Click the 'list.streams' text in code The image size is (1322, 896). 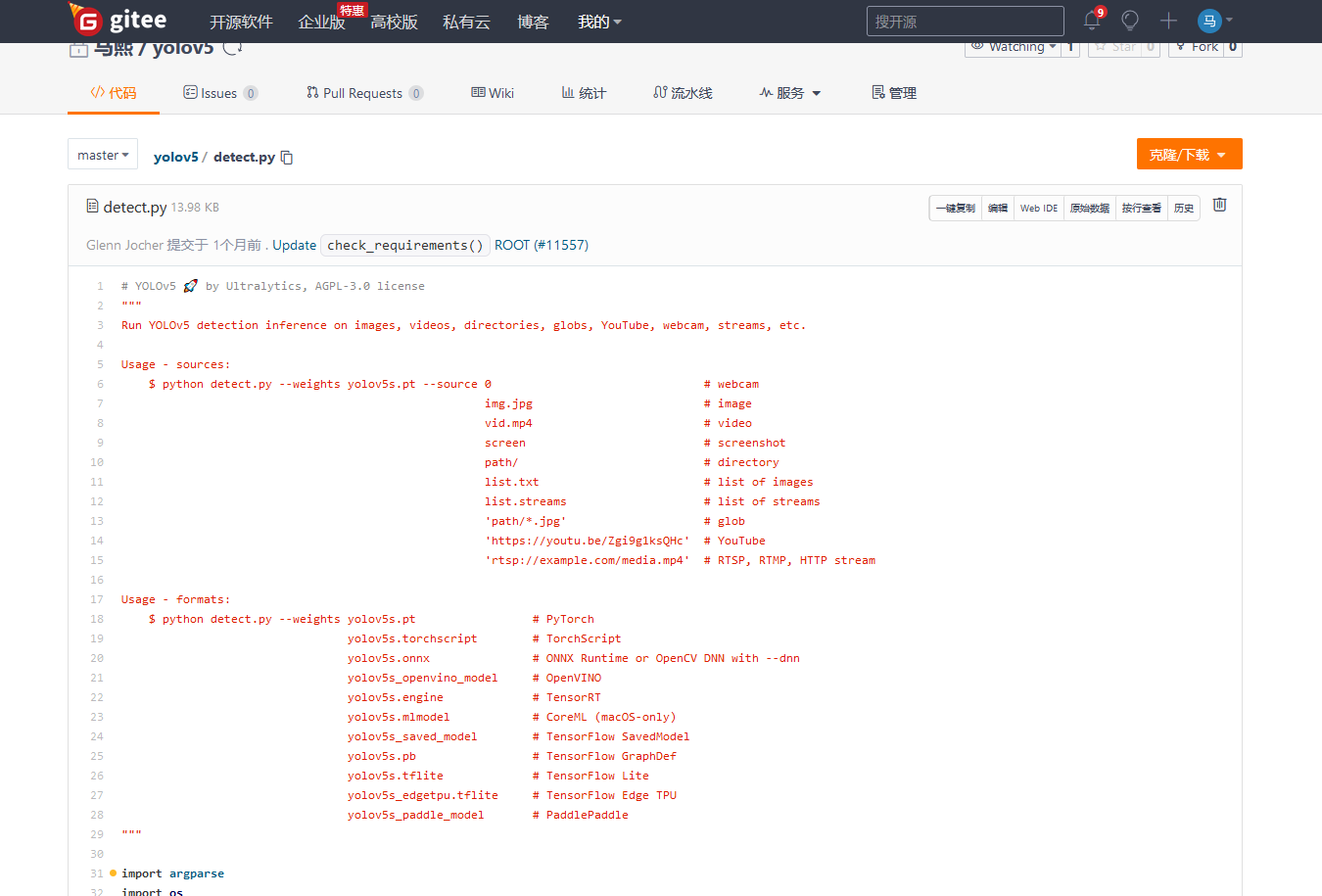tap(526, 501)
